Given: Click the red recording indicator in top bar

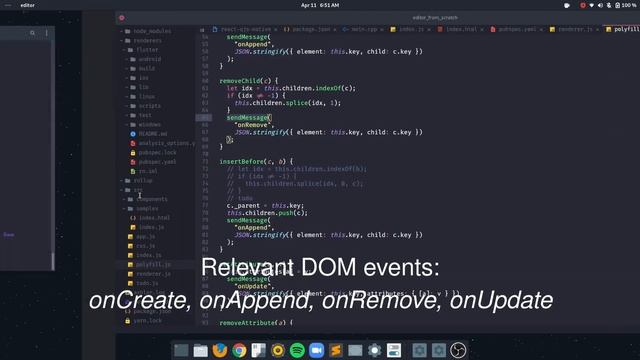Looking at the screenshot, I should click(x=583, y=5).
